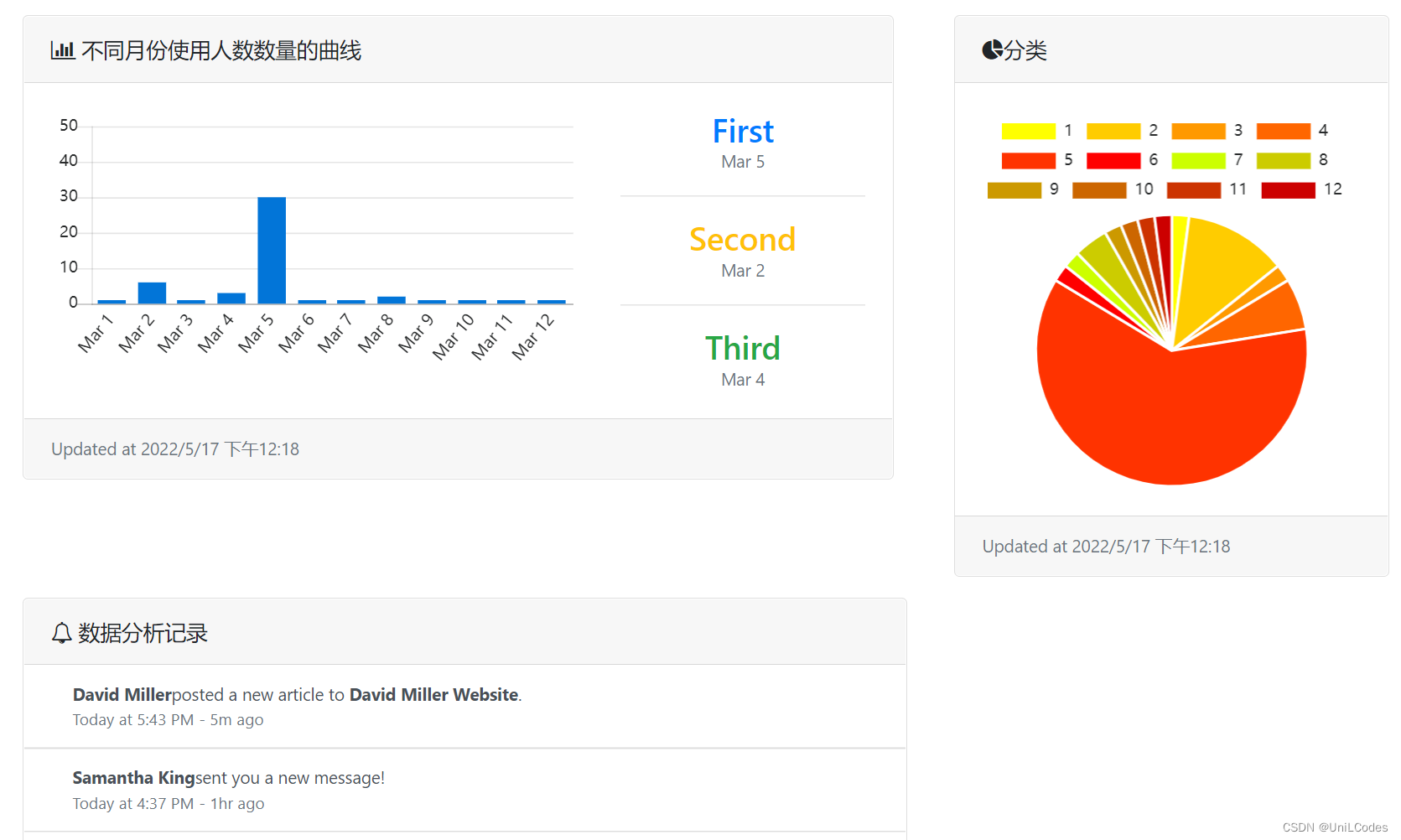This screenshot has height=840, width=1401.
Task: Click the 不同月份使用人数数量的曲线 title
Action: click(221, 50)
